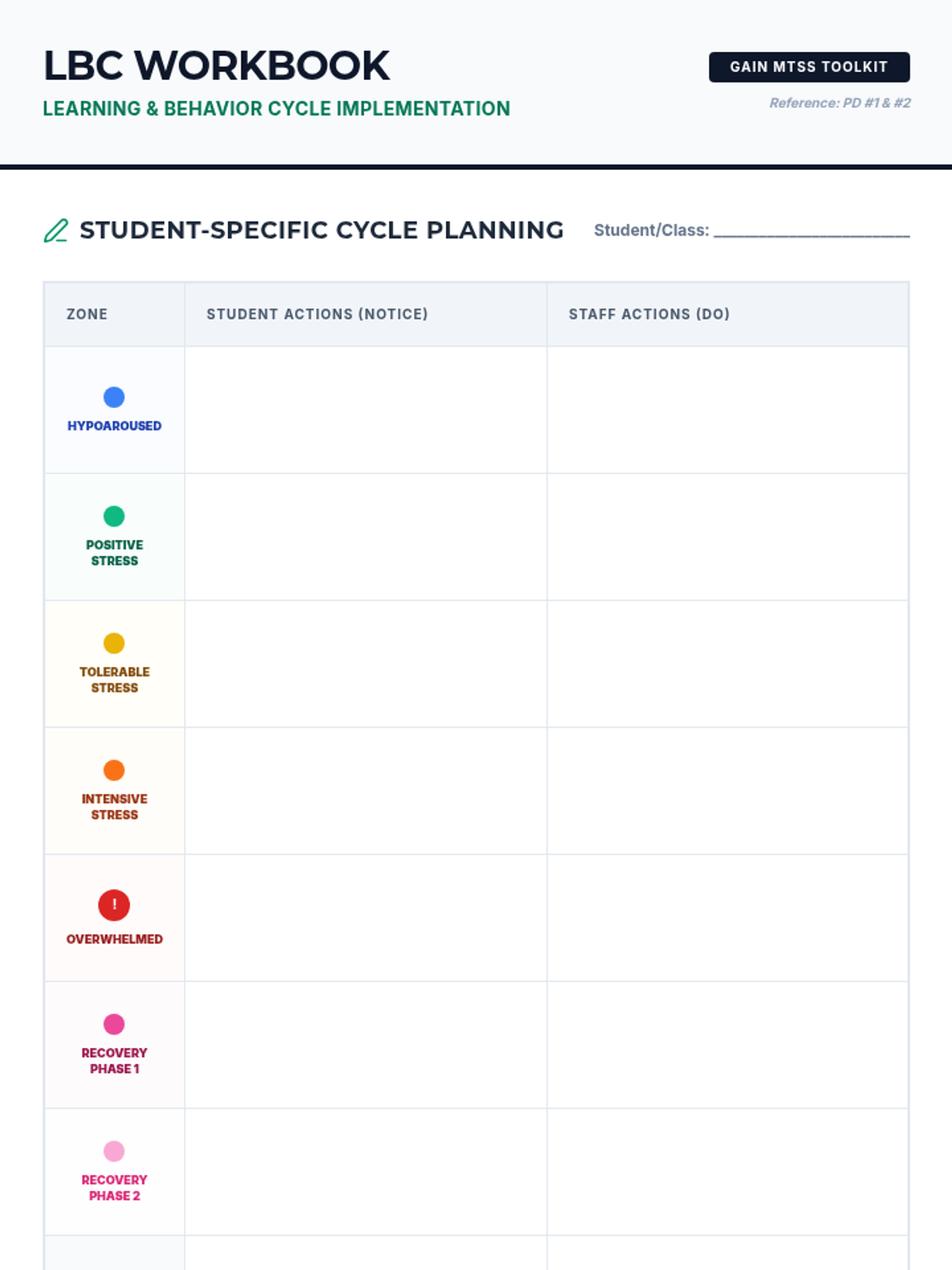
Task: Click the LBC WORKBOOK title
Action: [x=217, y=66]
